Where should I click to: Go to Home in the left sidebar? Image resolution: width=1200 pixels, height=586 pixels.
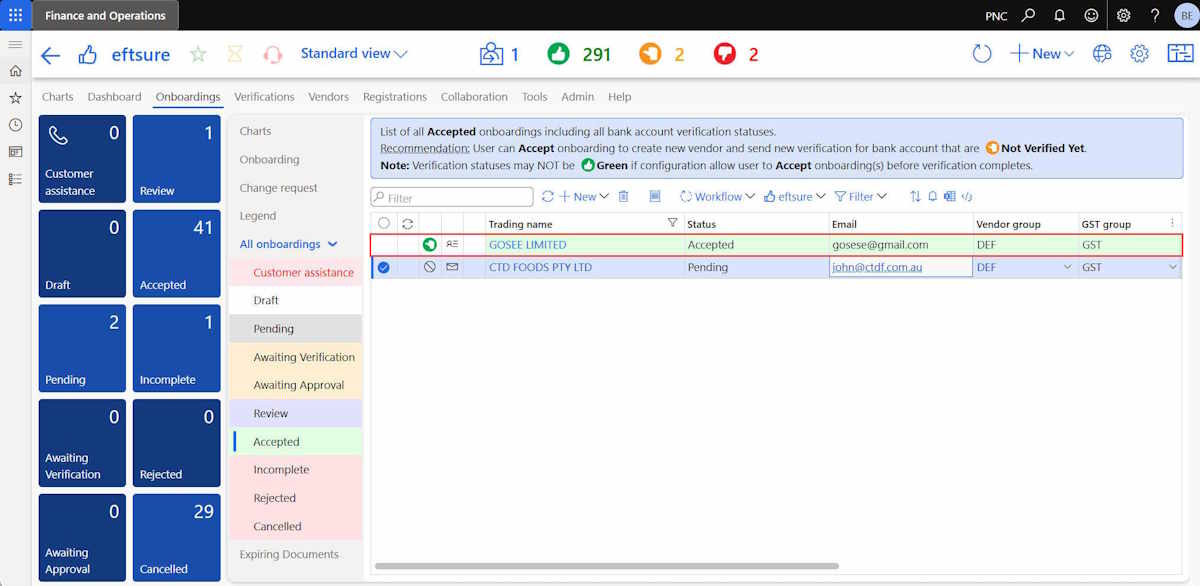pyautogui.click(x=15, y=71)
